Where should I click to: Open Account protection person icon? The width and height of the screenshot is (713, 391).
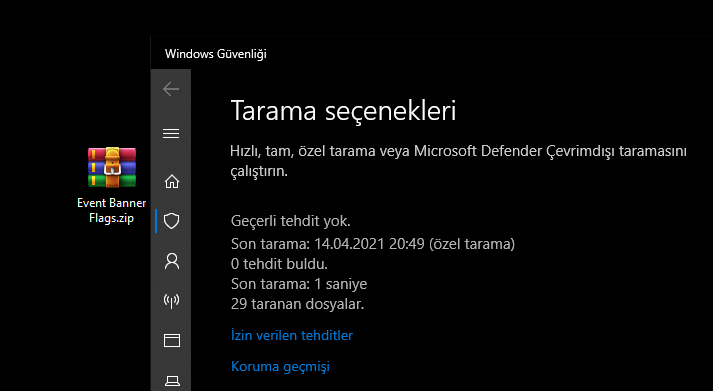tap(171, 261)
